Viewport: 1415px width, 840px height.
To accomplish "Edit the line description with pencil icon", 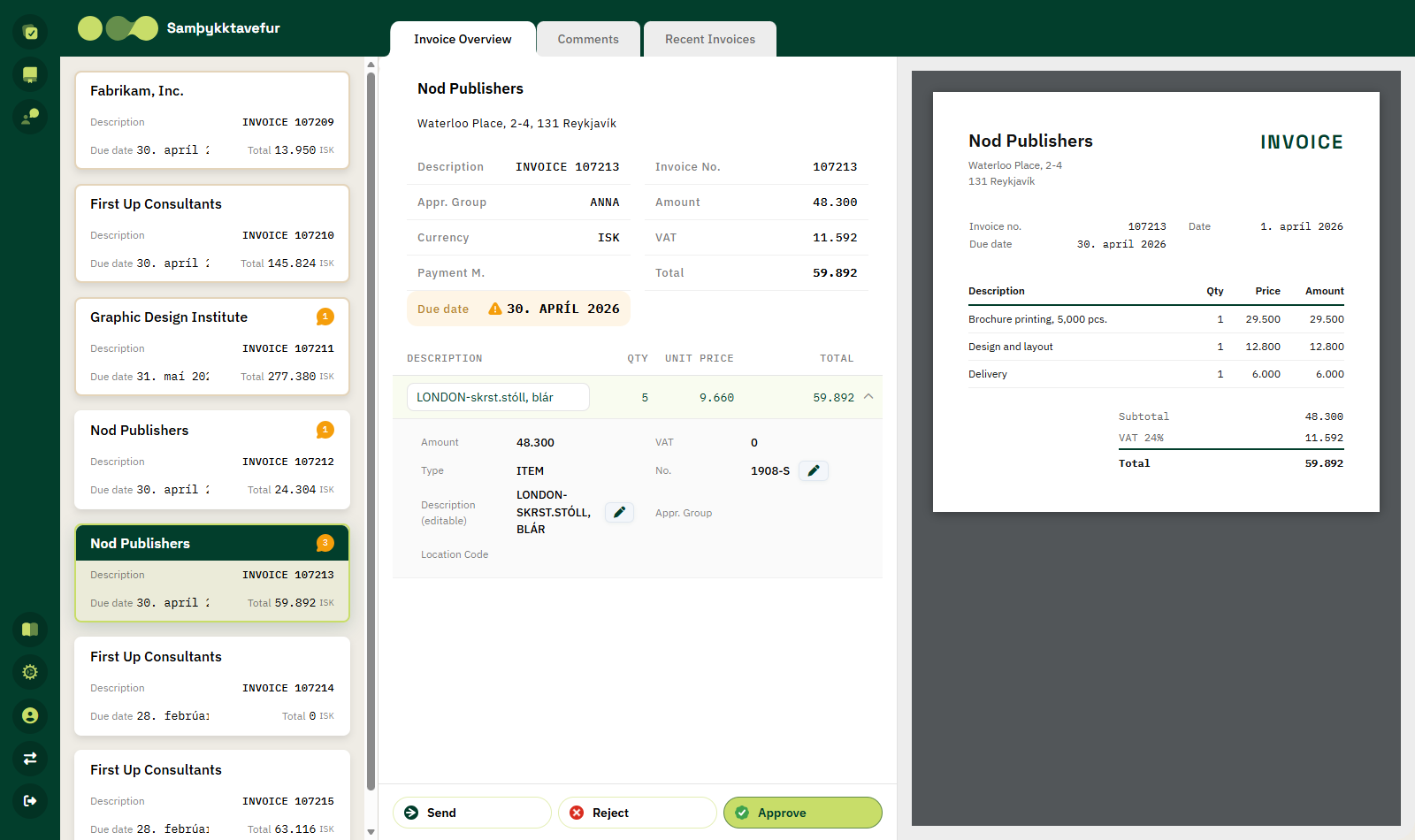I will [x=619, y=512].
